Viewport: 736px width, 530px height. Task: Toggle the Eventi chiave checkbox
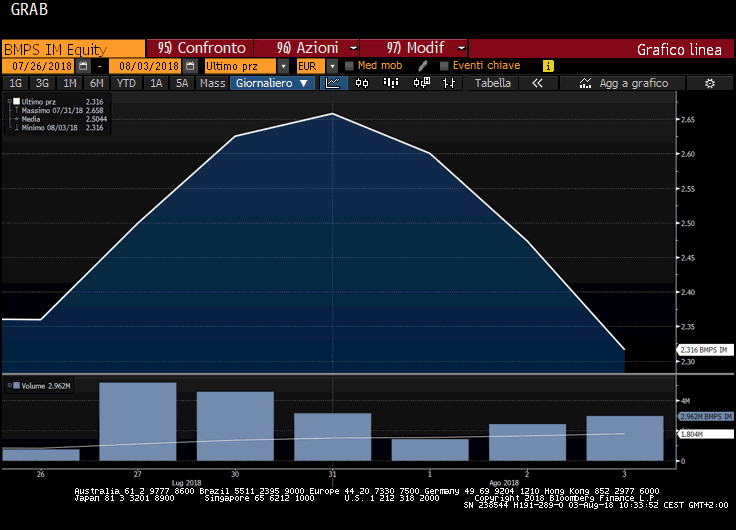point(443,66)
